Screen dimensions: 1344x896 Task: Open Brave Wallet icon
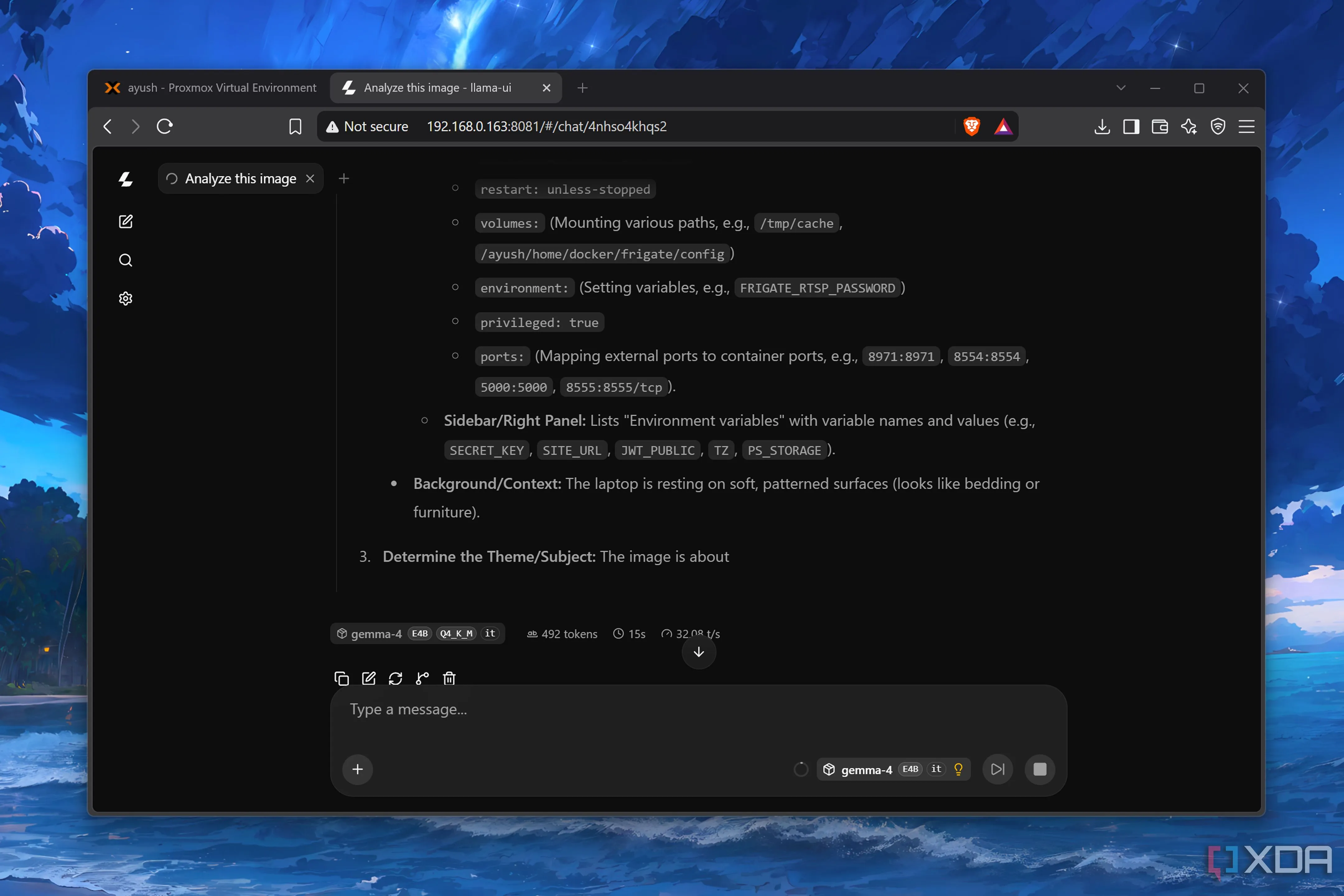click(x=1160, y=126)
